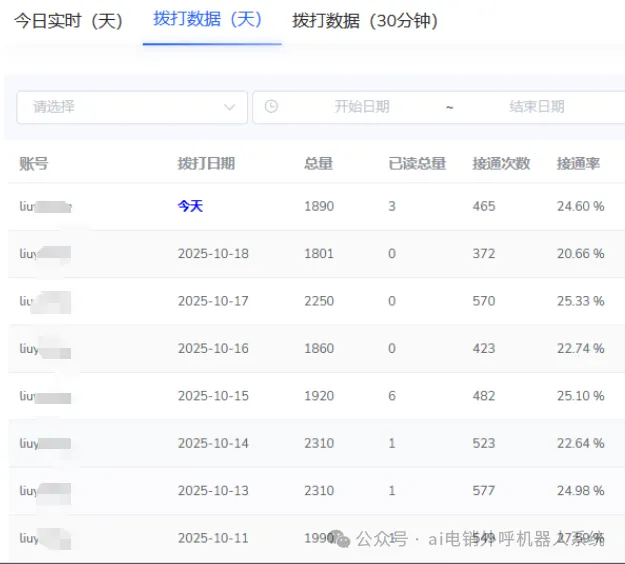625x564 pixels.
Task: Click the 接通率 column header
Action: point(578,163)
